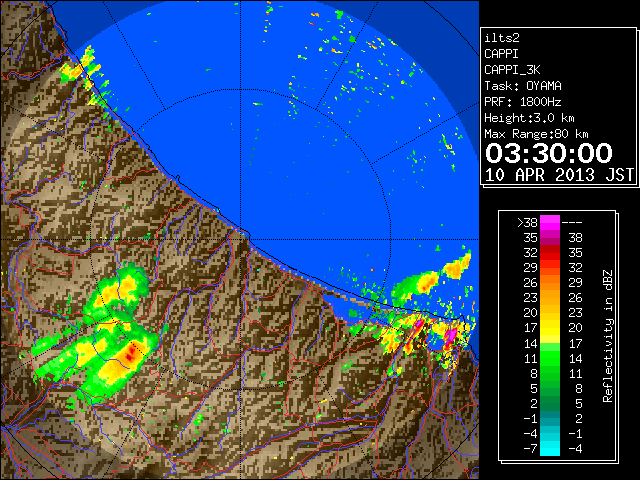Click the 'Height:3.0 km' label
Screen dimensions: 640x480
529,118
